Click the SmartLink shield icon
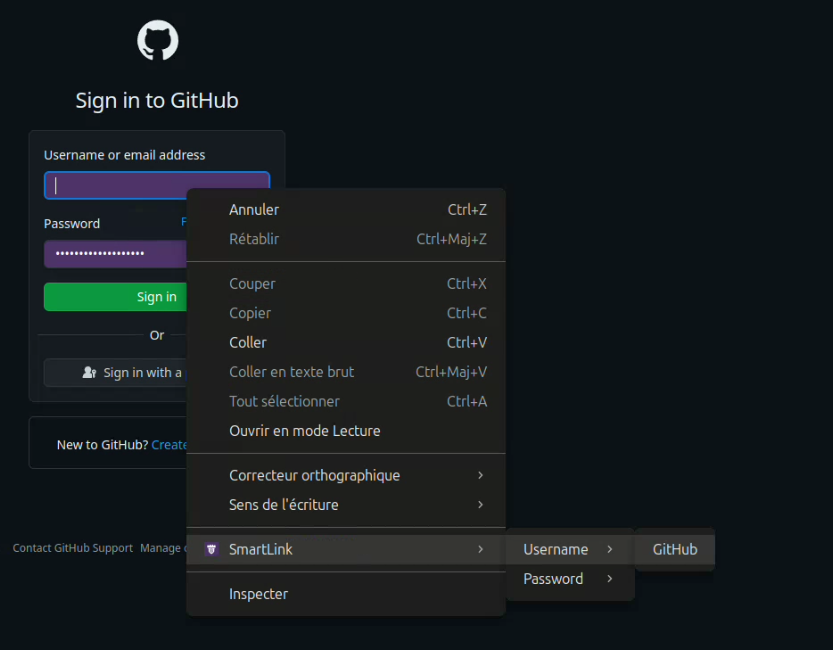Screen dimensions: 833x650 pyautogui.click(x=211, y=549)
